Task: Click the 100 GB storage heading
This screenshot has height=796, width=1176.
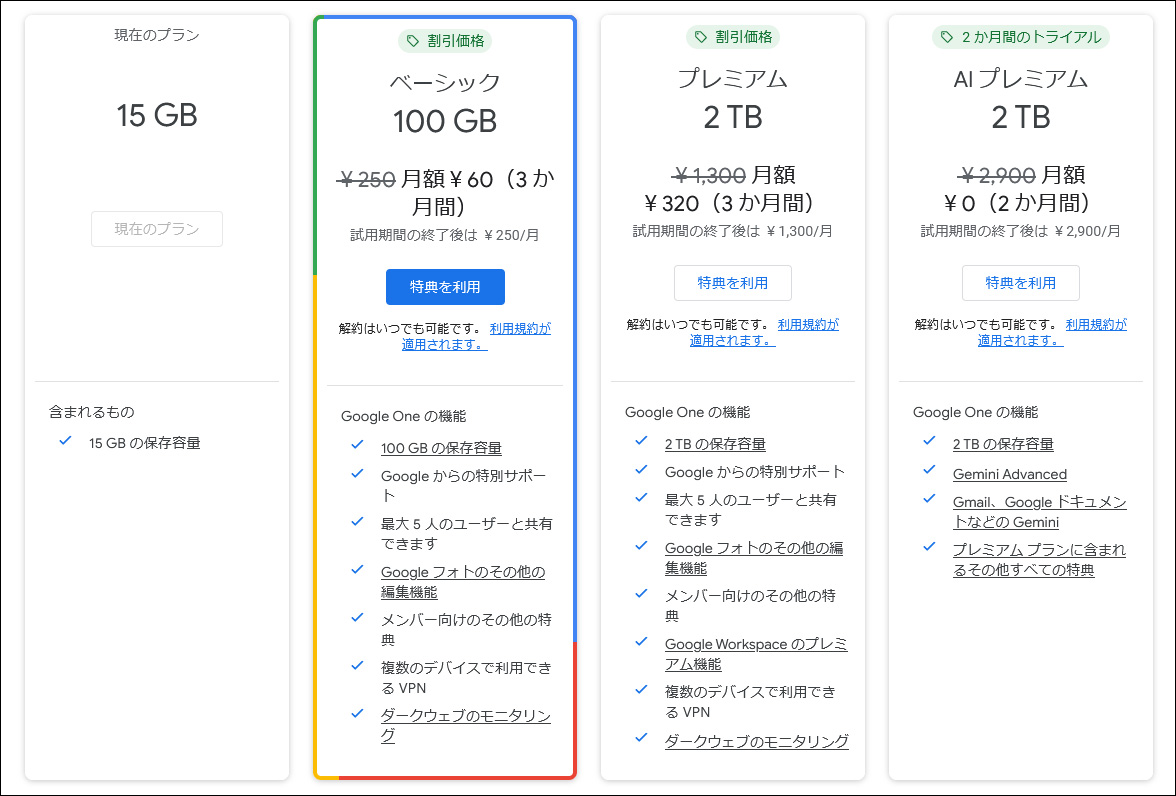Action: pyautogui.click(x=445, y=121)
